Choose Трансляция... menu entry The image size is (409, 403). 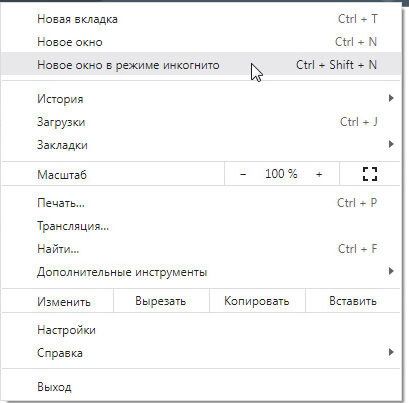tap(201, 226)
